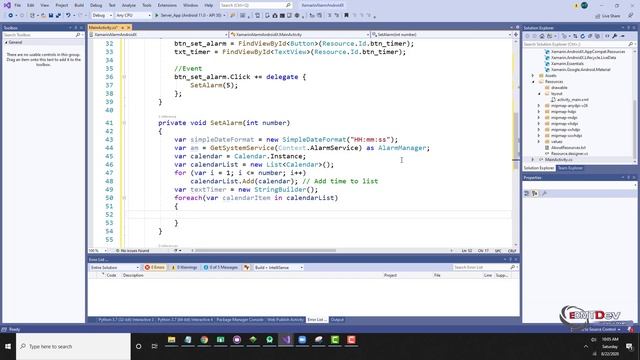The height and width of the screenshot is (360, 640).
Task: Click the Navigate Backward toolbar icon
Action: 10,16
